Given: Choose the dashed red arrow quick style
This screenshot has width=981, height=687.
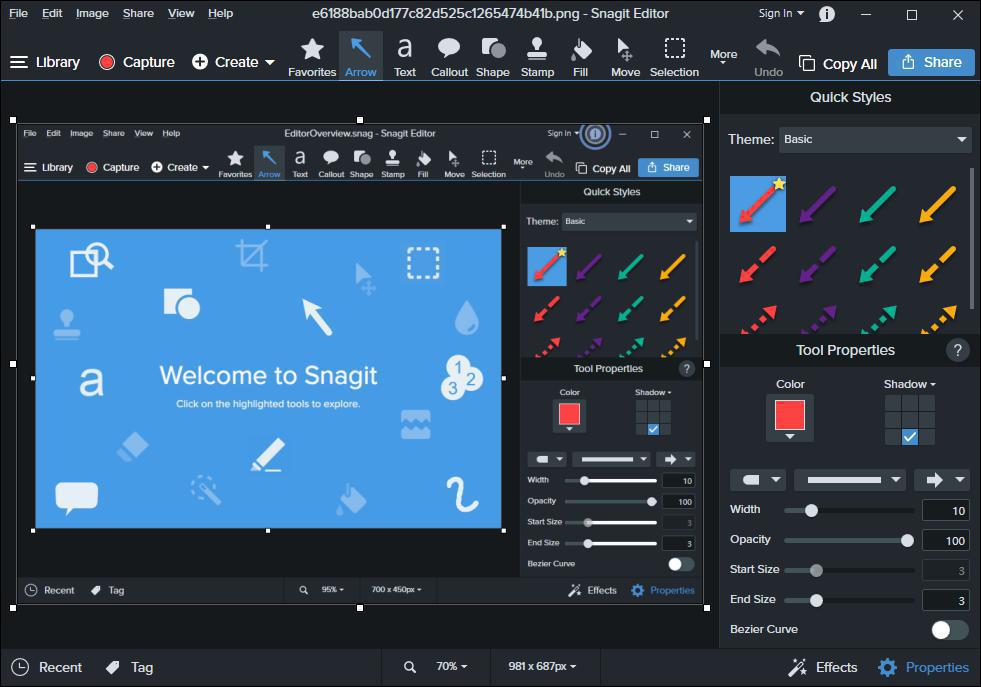Looking at the screenshot, I should pyautogui.click(x=758, y=264).
